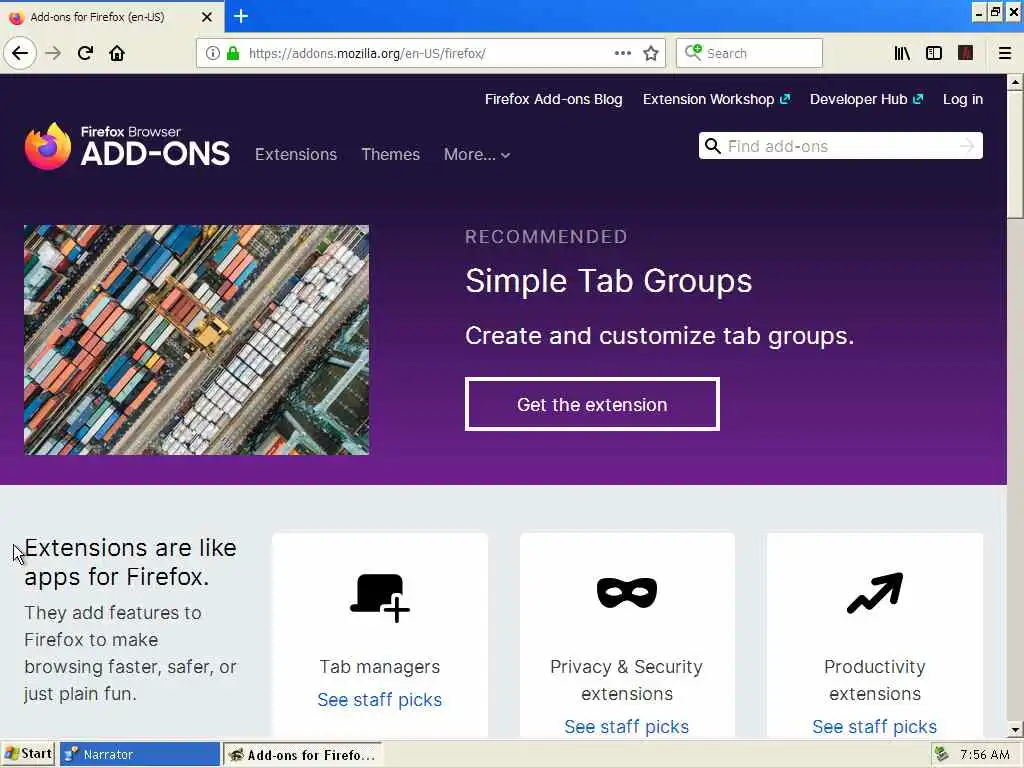The width and height of the screenshot is (1024, 768).
Task: Switch to Narrator in the taskbar
Action: (x=140, y=754)
